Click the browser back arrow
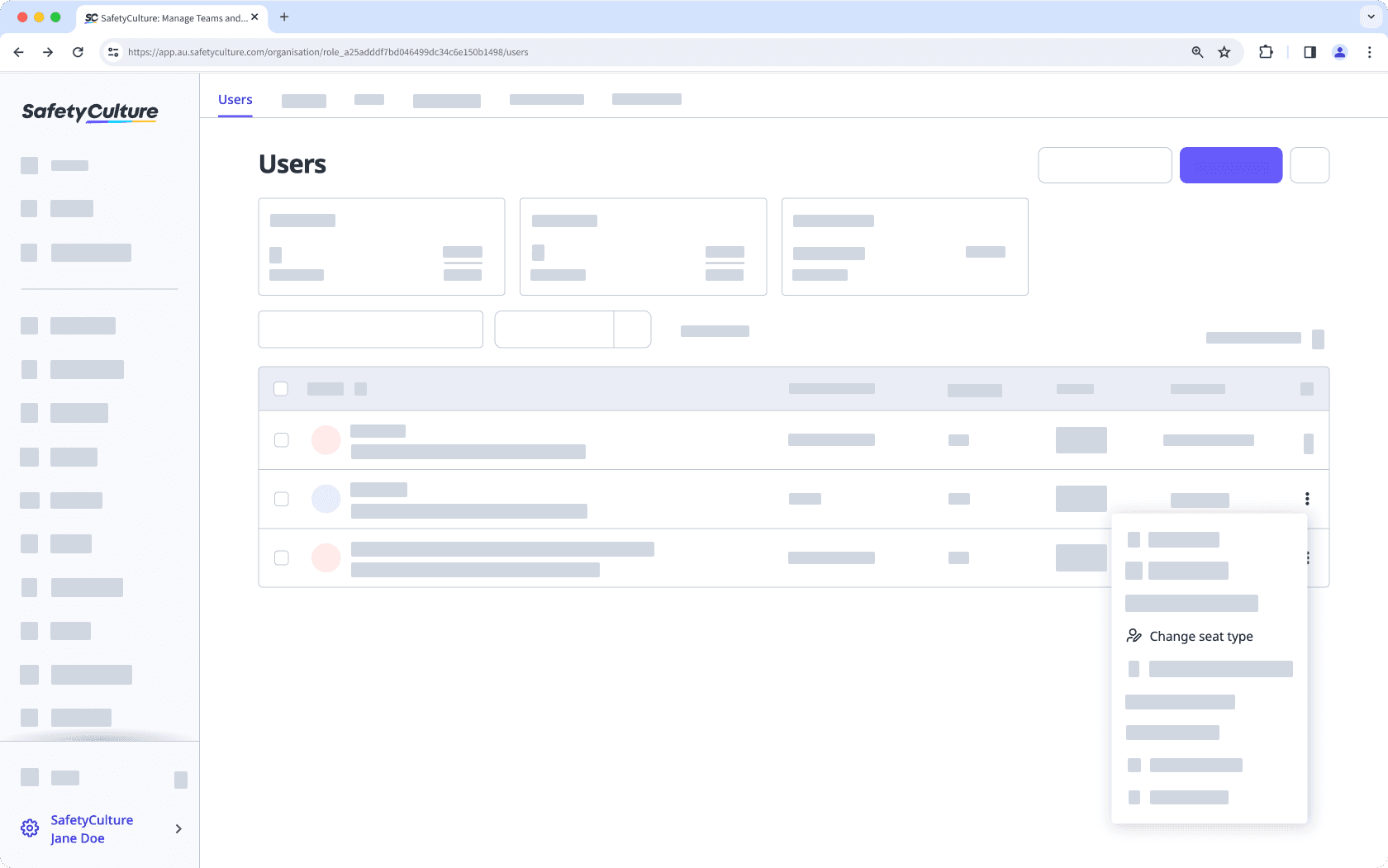The image size is (1388, 868). tap(18, 51)
